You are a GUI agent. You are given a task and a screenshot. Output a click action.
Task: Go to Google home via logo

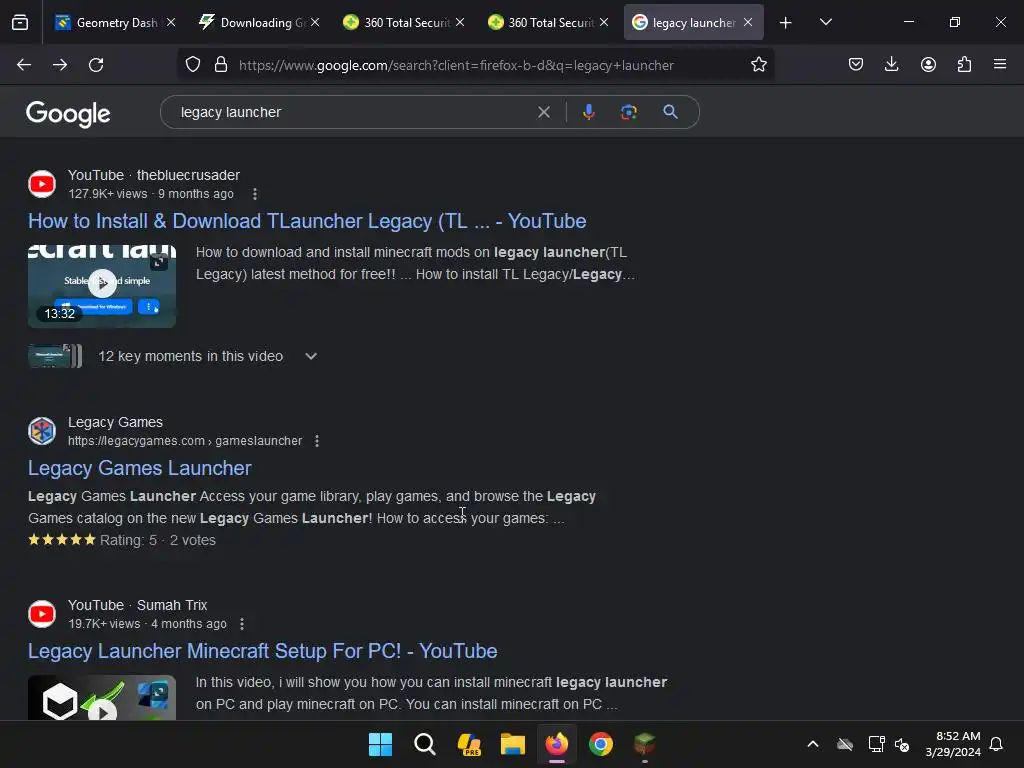point(68,114)
